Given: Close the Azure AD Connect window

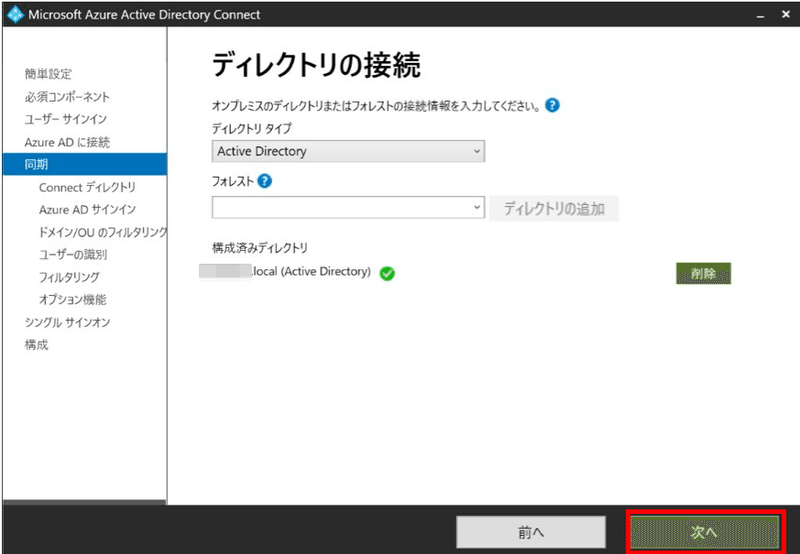Looking at the screenshot, I should [x=786, y=14].
